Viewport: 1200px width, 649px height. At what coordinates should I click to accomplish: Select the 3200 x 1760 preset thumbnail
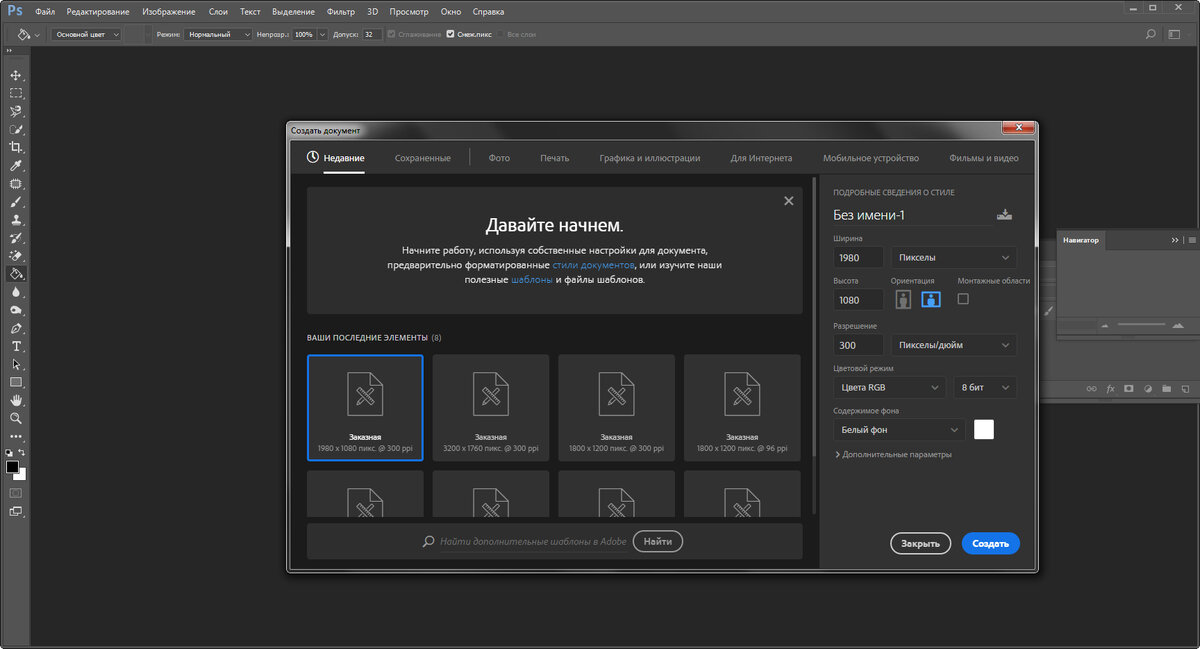click(491, 407)
